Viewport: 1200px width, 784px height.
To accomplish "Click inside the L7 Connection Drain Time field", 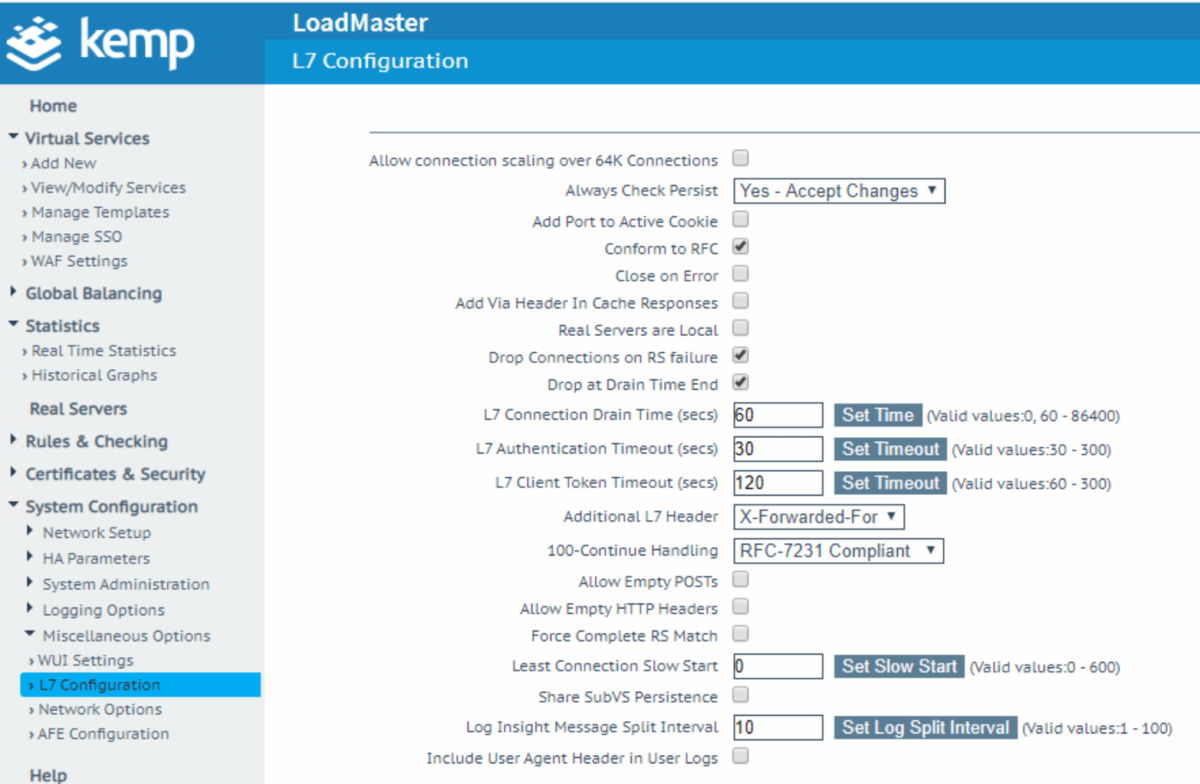I will (777, 414).
